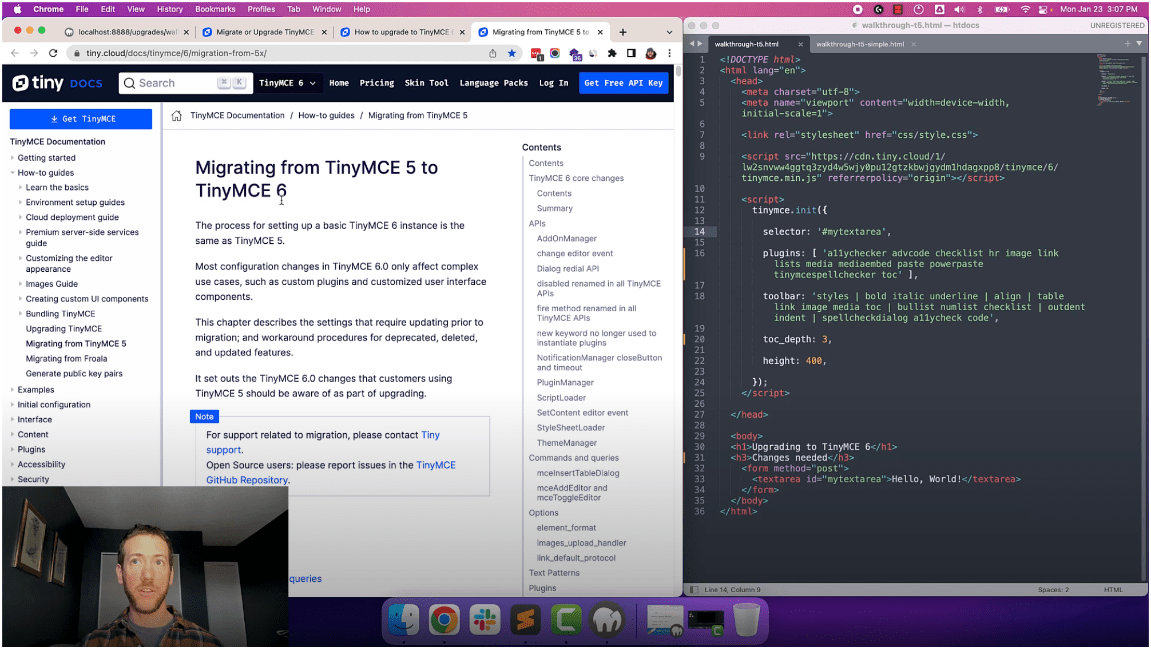Click Sublime code minimap
This screenshot has width=1151, height=650.
pyautogui.click(x=1116, y=81)
